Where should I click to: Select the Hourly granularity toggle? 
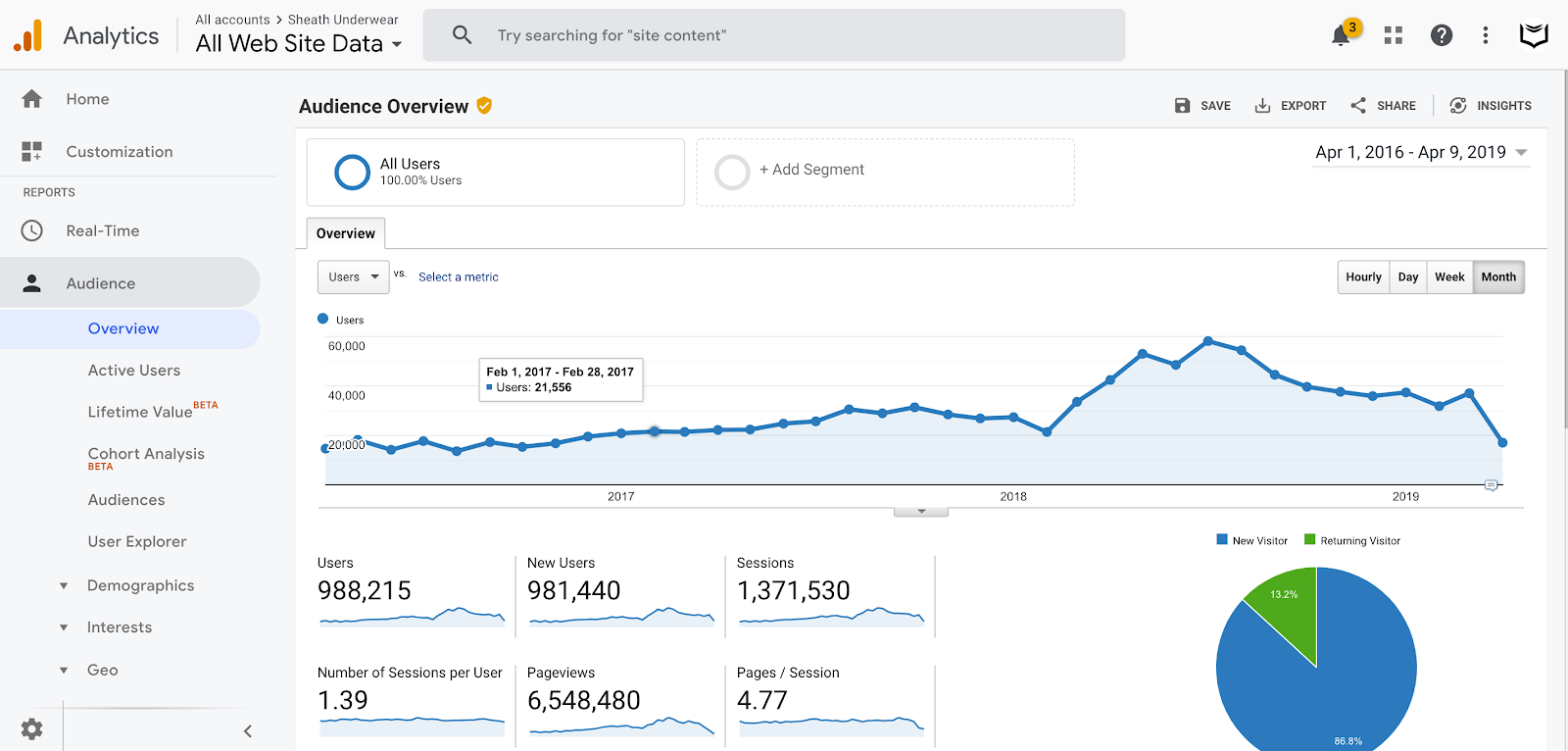(1363, 277)
